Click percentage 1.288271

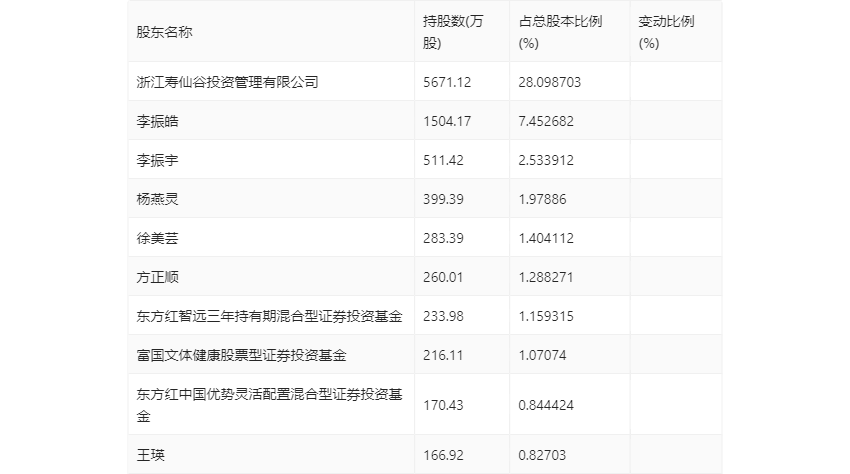coord(546,277)
